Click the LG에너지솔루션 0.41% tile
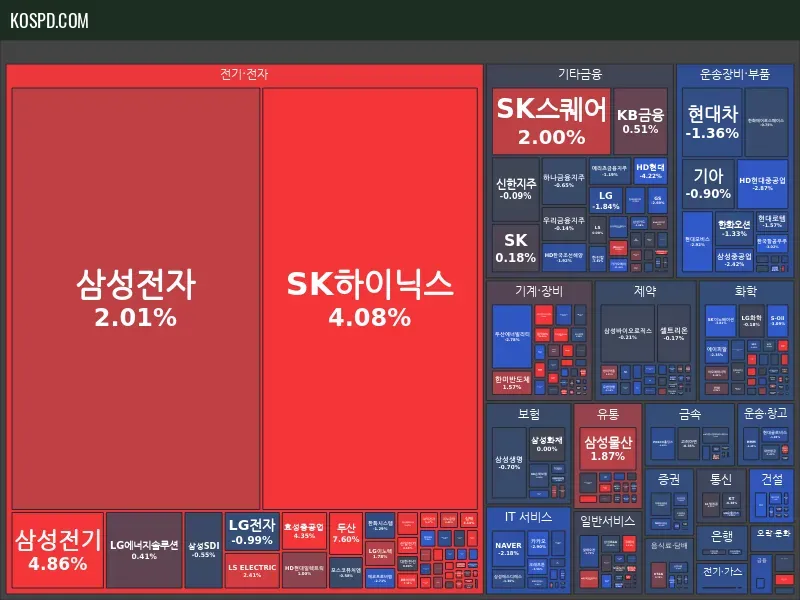The image size is (800, 600). [x=144, y=550]
